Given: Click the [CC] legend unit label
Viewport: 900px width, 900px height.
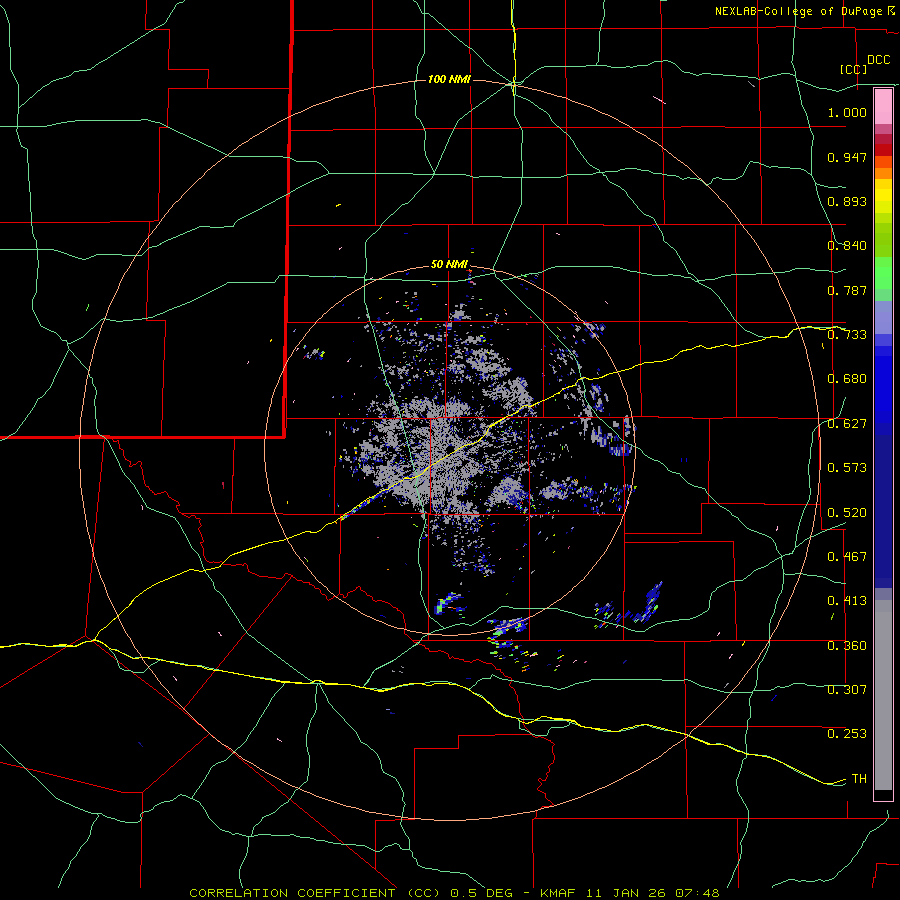Looking at the screenshot, I should click(853, 69).
